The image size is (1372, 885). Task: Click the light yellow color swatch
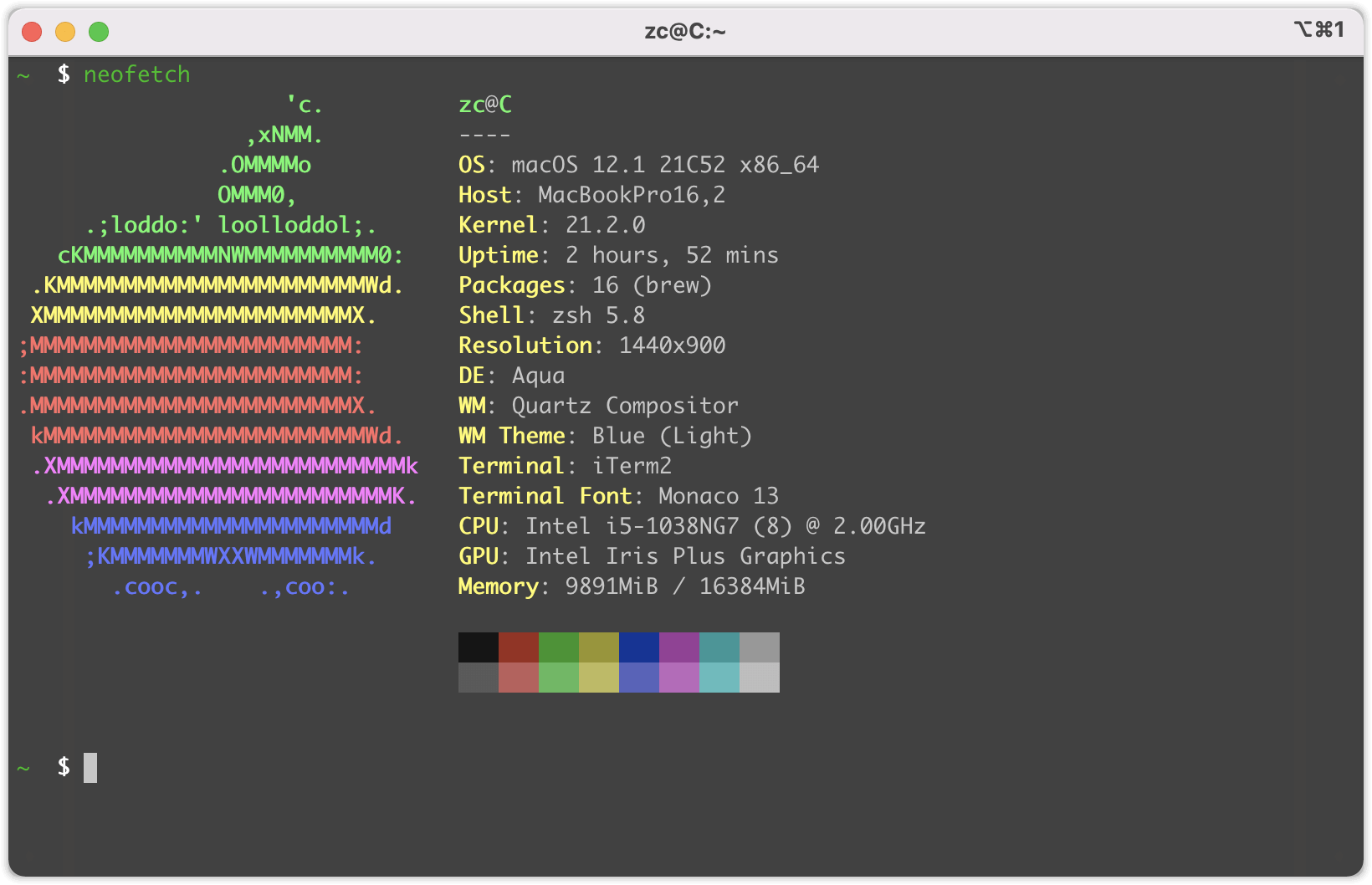coord(599,678)
